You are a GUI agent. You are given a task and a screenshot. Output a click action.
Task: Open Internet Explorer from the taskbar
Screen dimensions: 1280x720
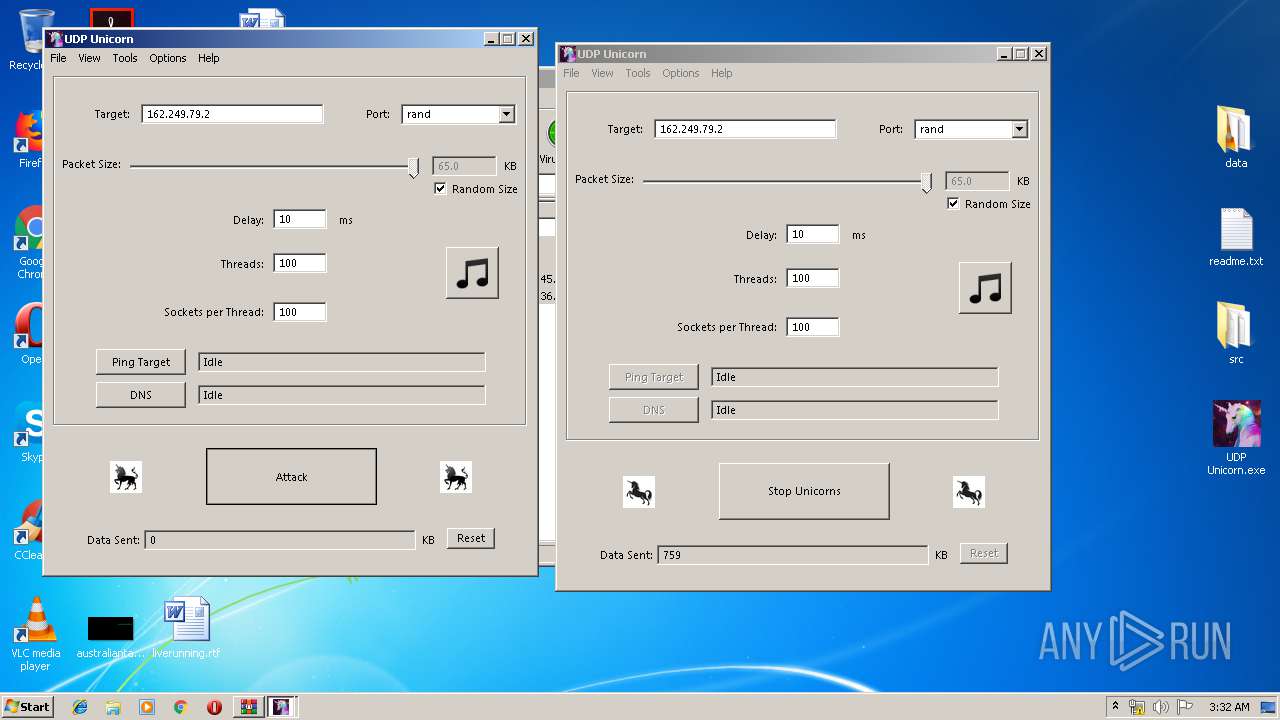80,707
